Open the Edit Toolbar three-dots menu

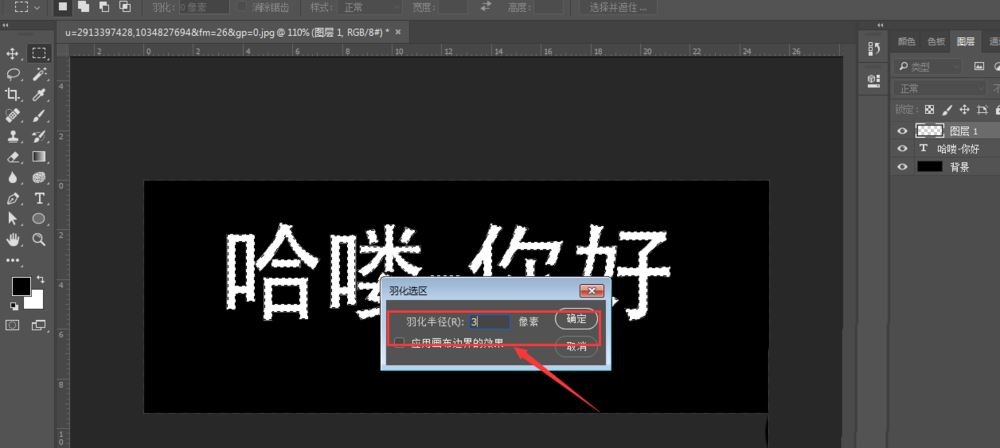tap(12, 260)
